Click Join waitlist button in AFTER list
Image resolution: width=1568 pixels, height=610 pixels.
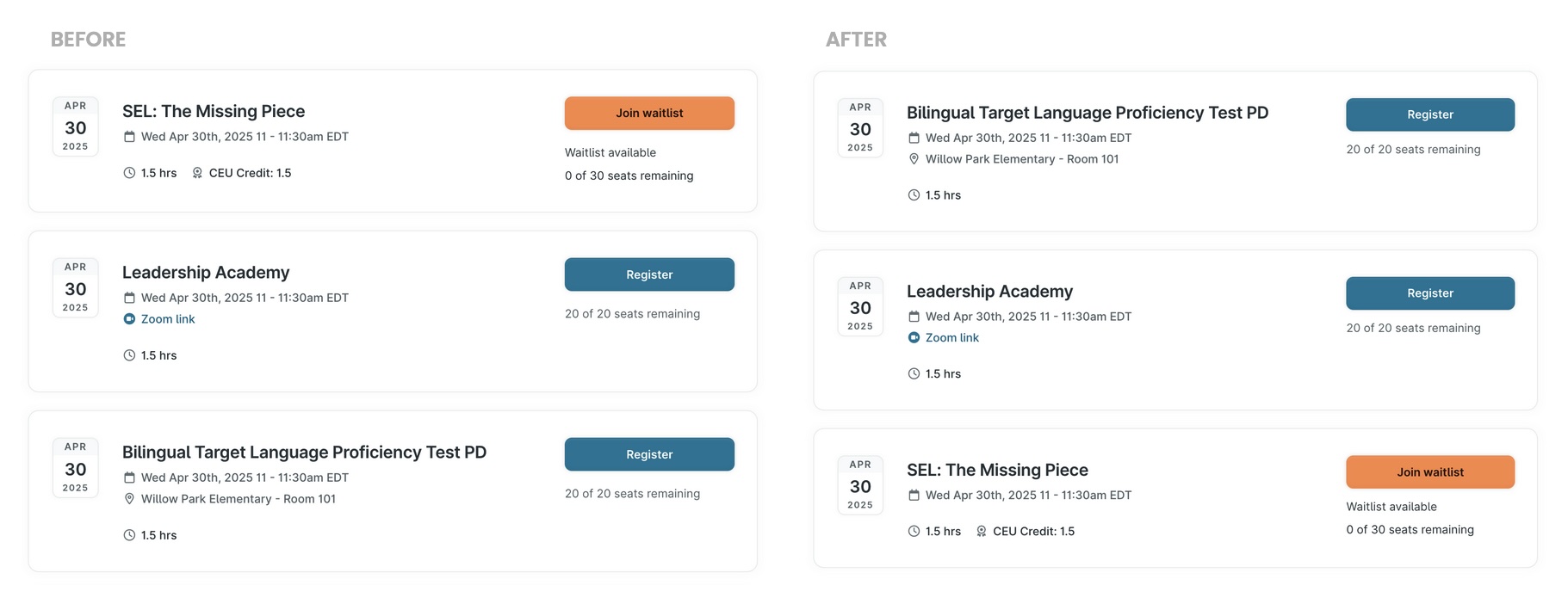(x=1429, y=472)
